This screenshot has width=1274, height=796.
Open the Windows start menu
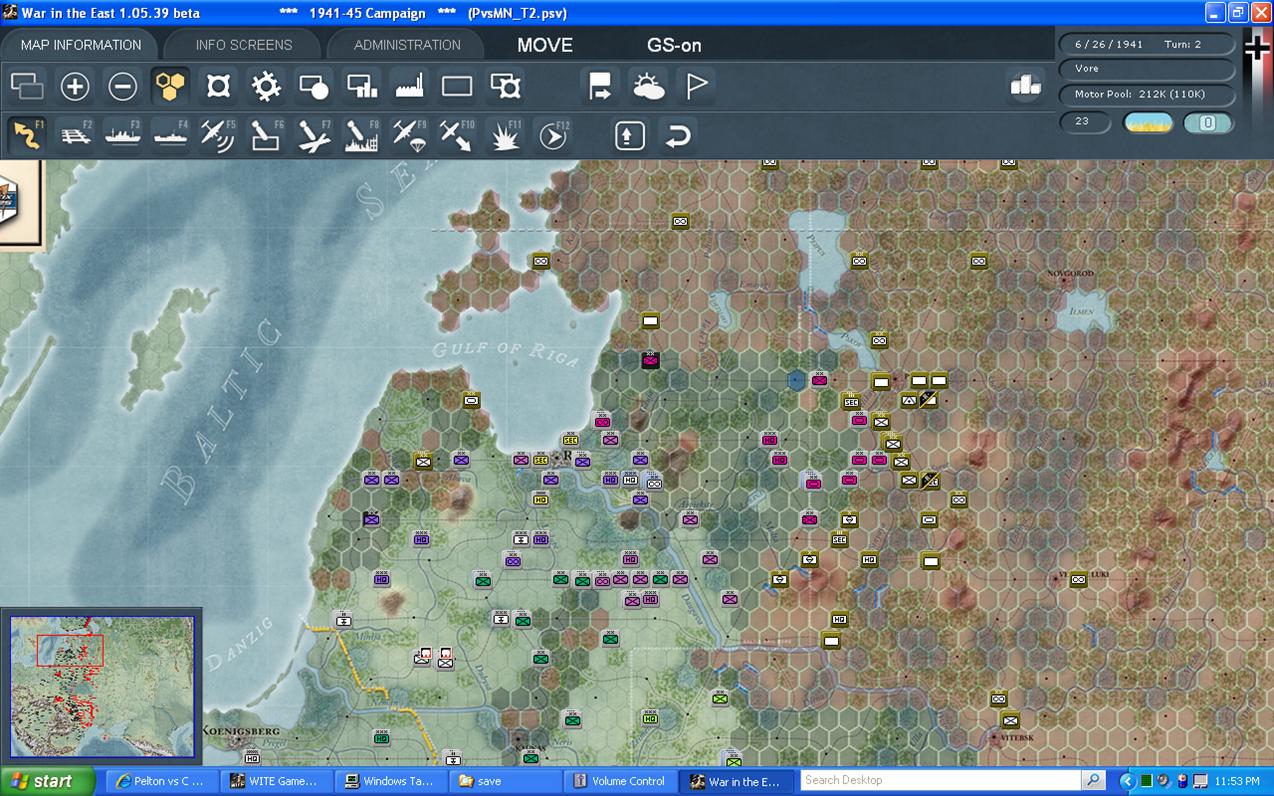point(47,781)
